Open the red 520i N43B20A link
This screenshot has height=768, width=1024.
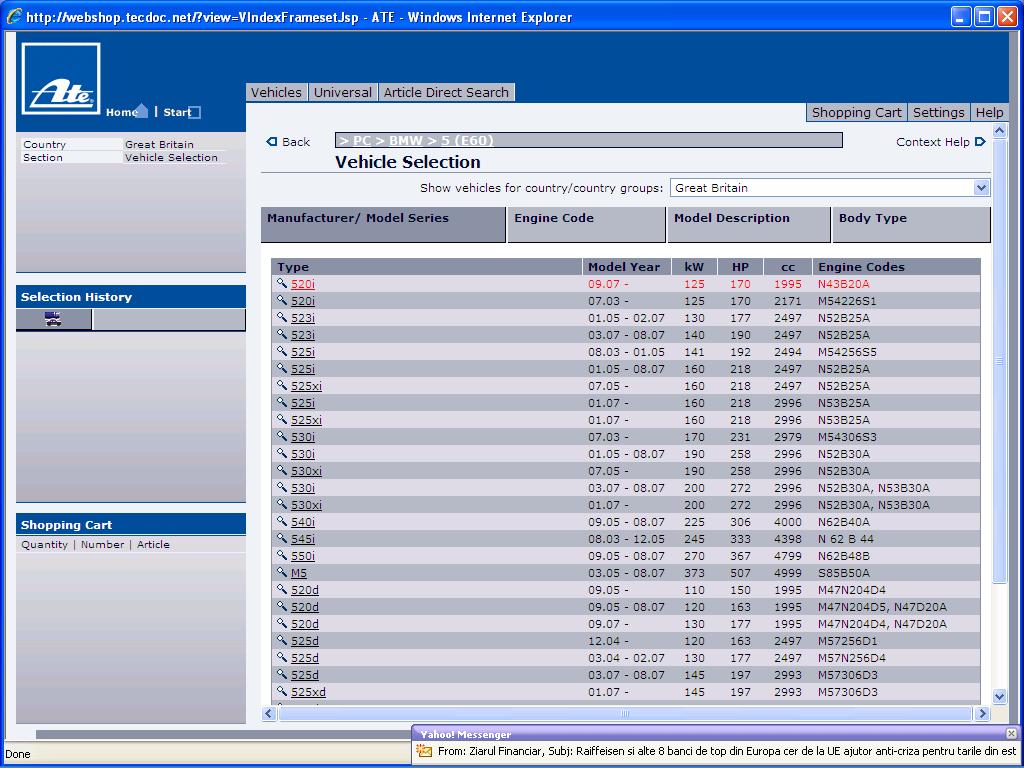point(302,284)
